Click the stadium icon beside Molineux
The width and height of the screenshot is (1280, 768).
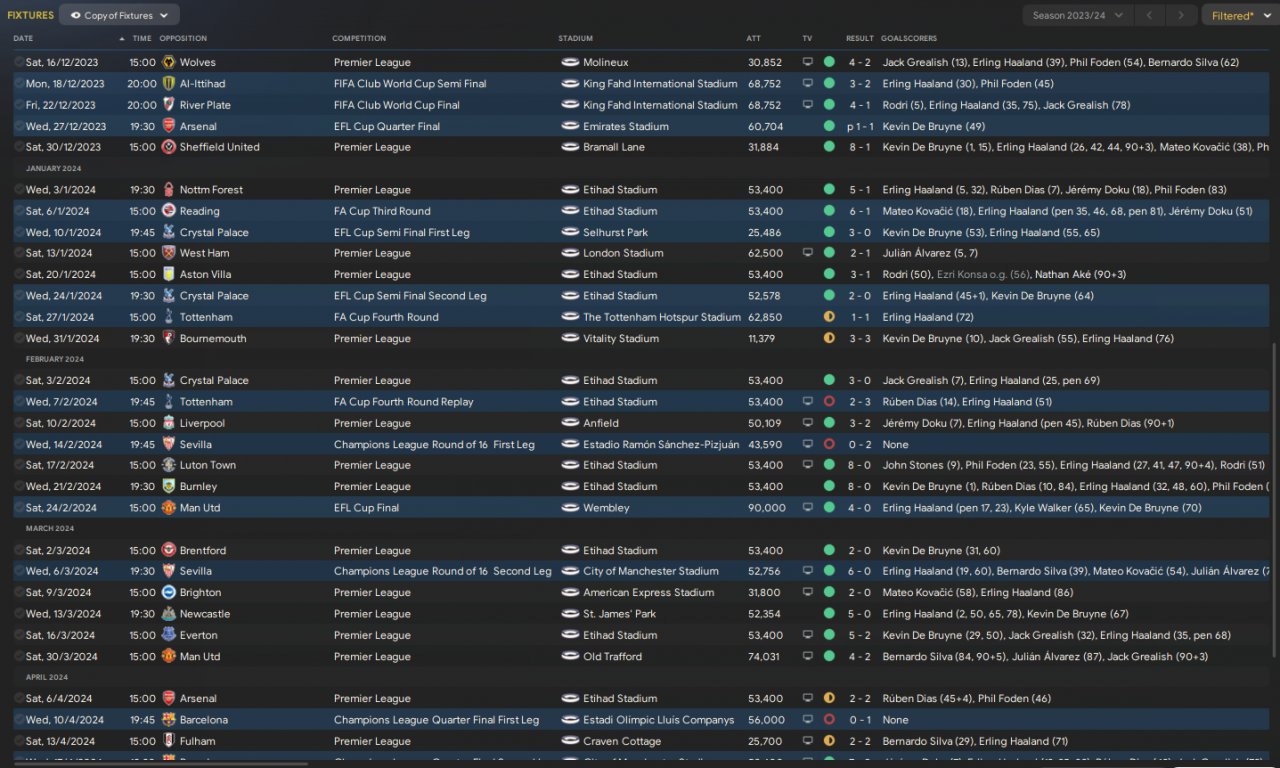coord(571,62)
